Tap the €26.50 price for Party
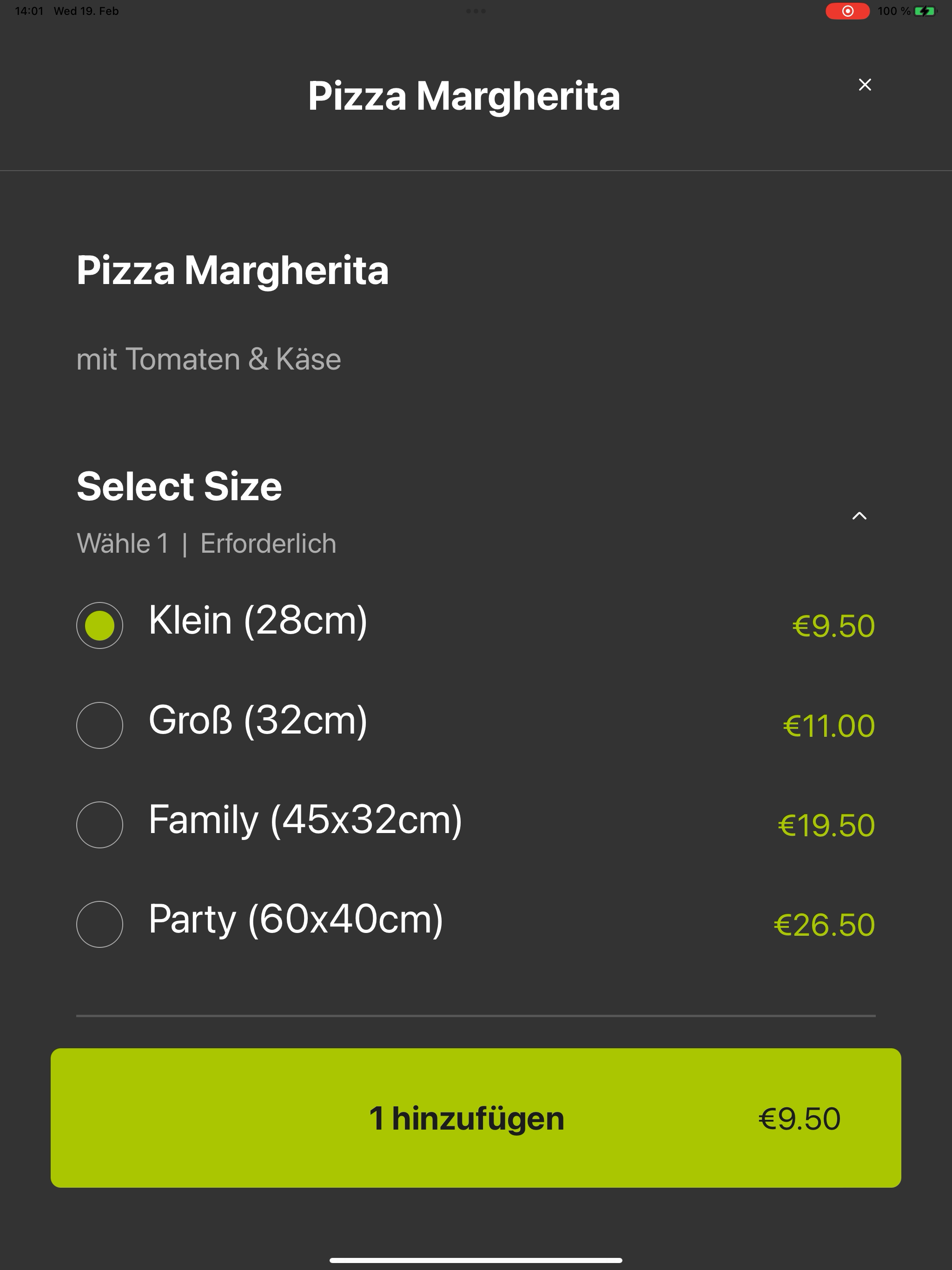 tap(824, 924)
